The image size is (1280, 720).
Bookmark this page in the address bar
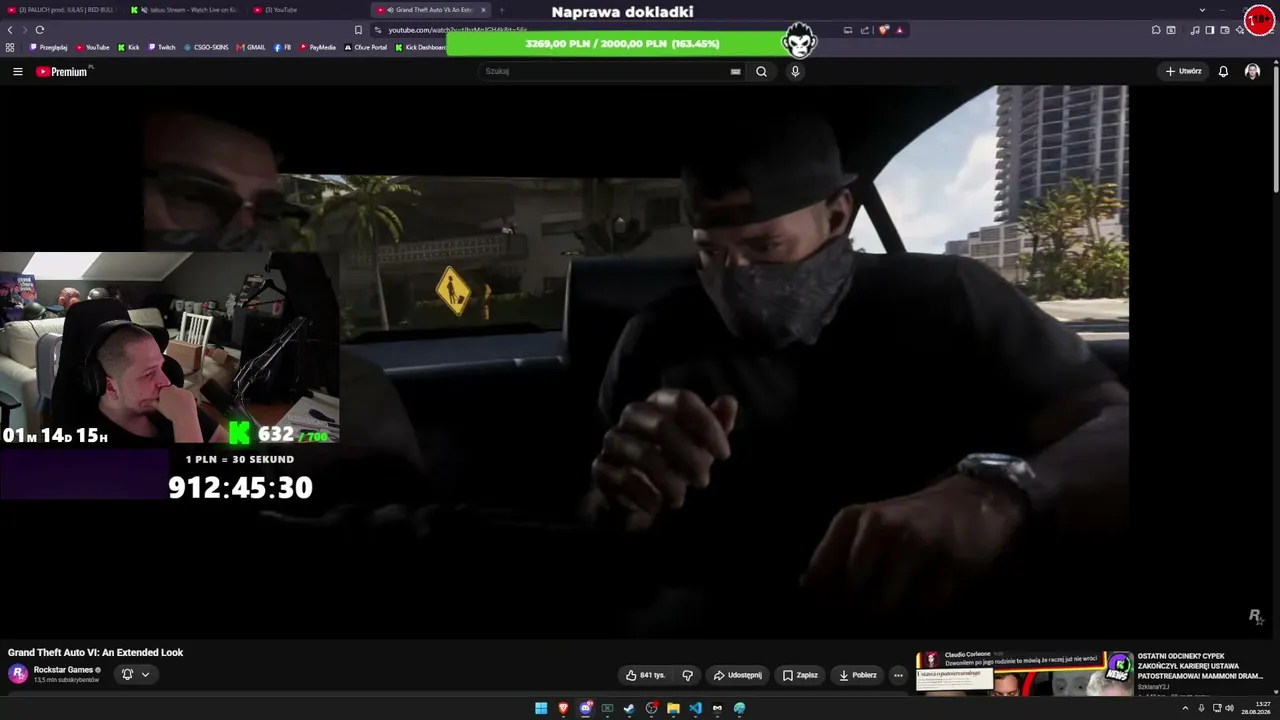tap(358, 30)
